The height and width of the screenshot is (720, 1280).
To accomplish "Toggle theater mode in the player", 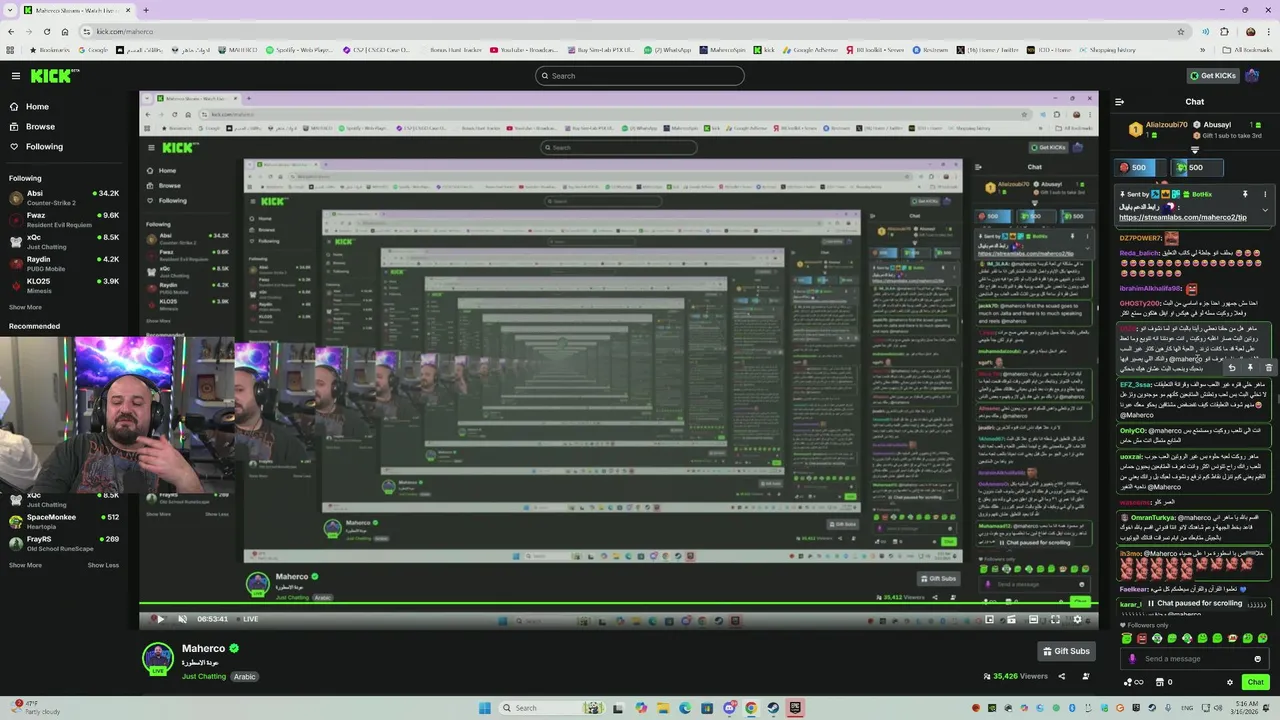I will (1033, 619).
